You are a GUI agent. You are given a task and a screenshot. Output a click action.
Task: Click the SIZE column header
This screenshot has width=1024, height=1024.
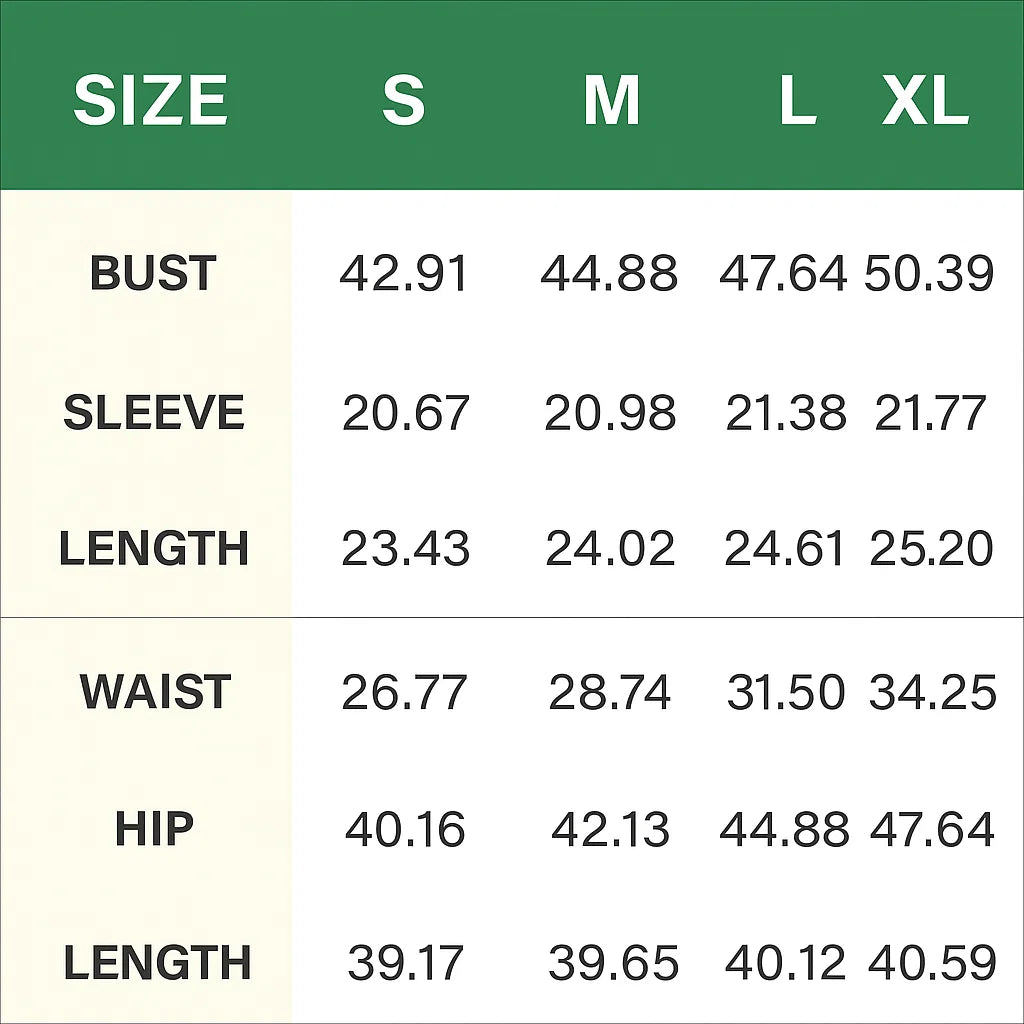pyautogui.click(x=151, y=101)
